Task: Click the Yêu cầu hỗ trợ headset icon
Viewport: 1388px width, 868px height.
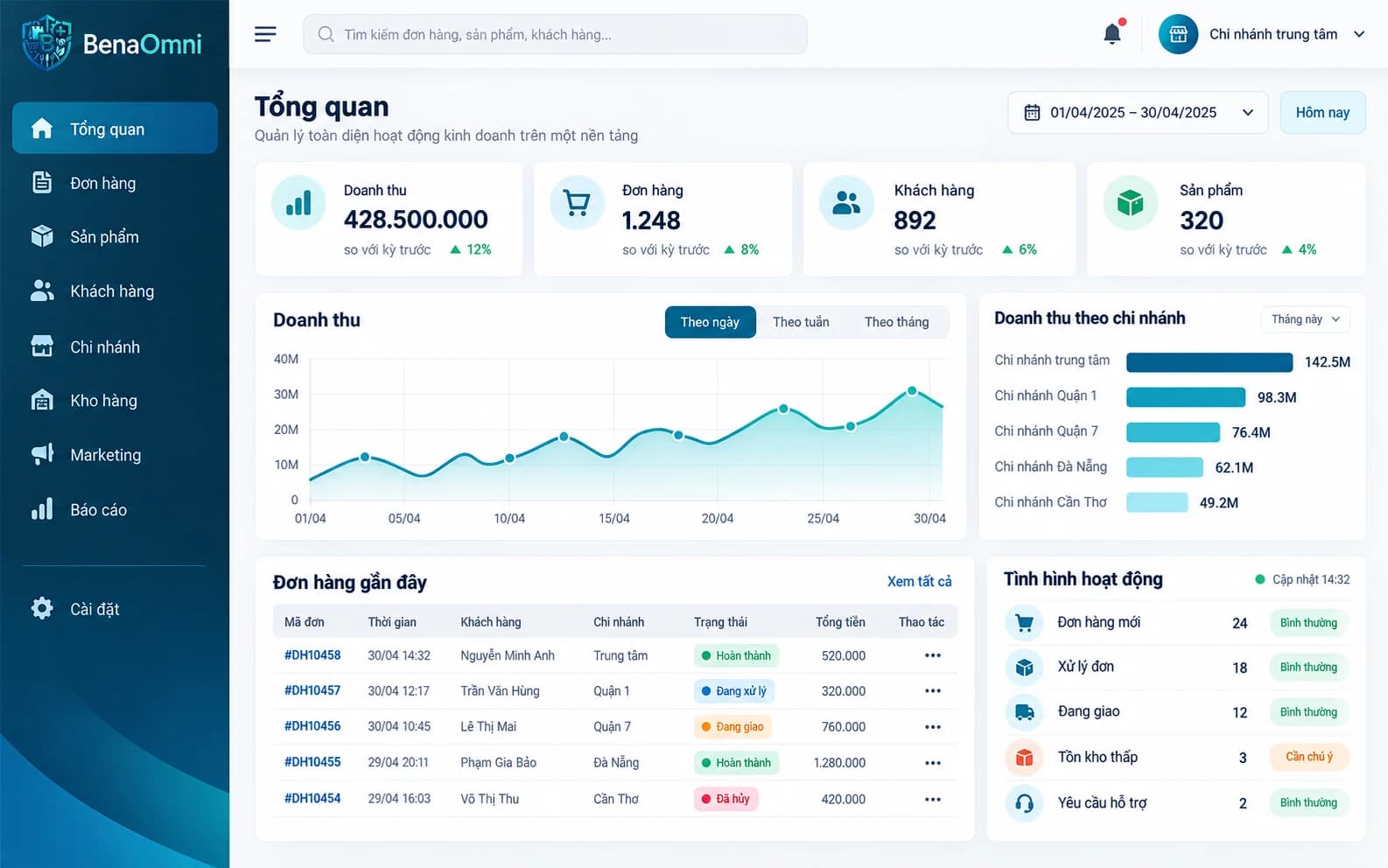Action: click(x=1024, y=803)
